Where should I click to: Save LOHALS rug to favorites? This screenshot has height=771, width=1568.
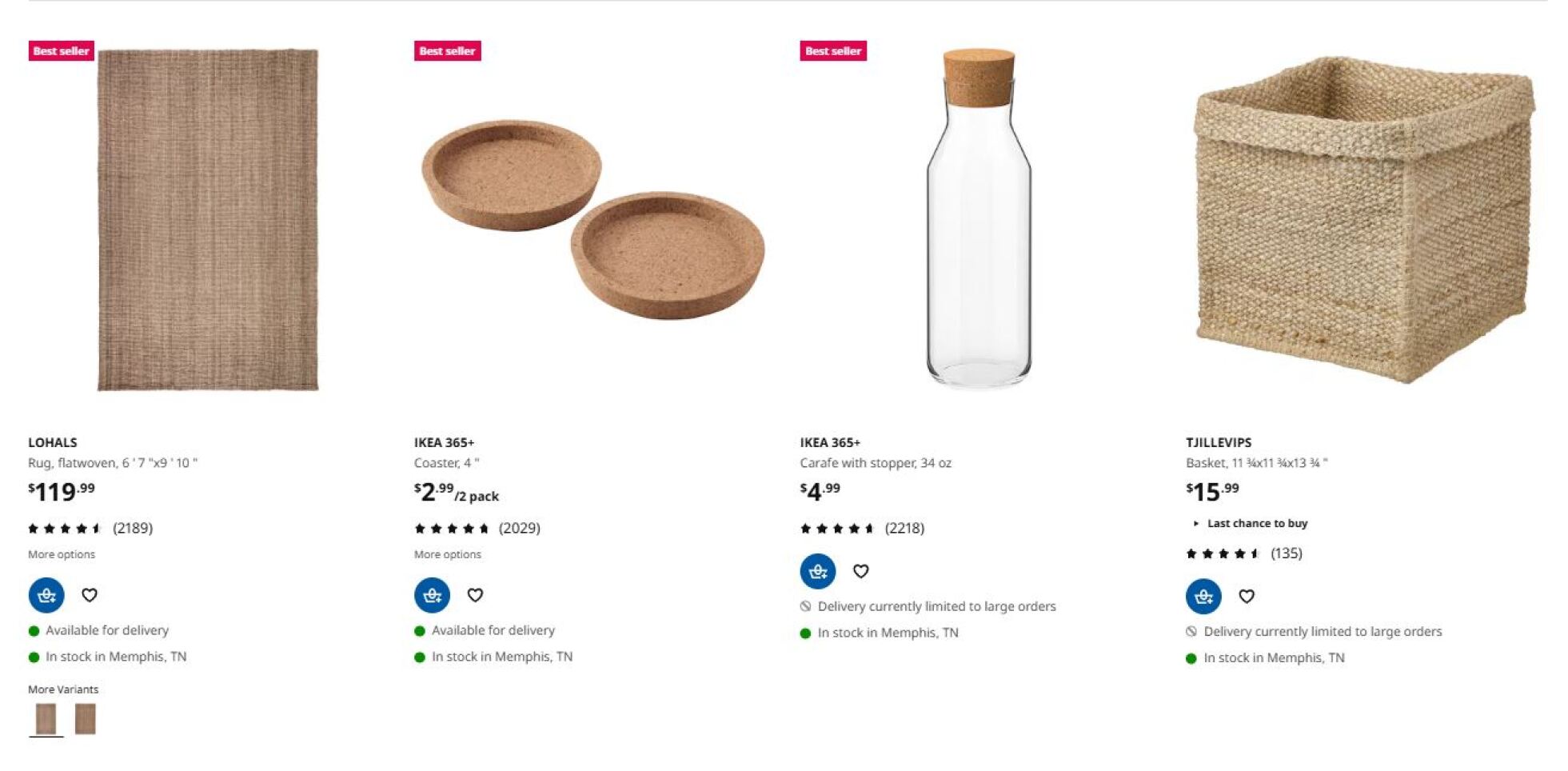pyautogui.click(x=90, y=595)
